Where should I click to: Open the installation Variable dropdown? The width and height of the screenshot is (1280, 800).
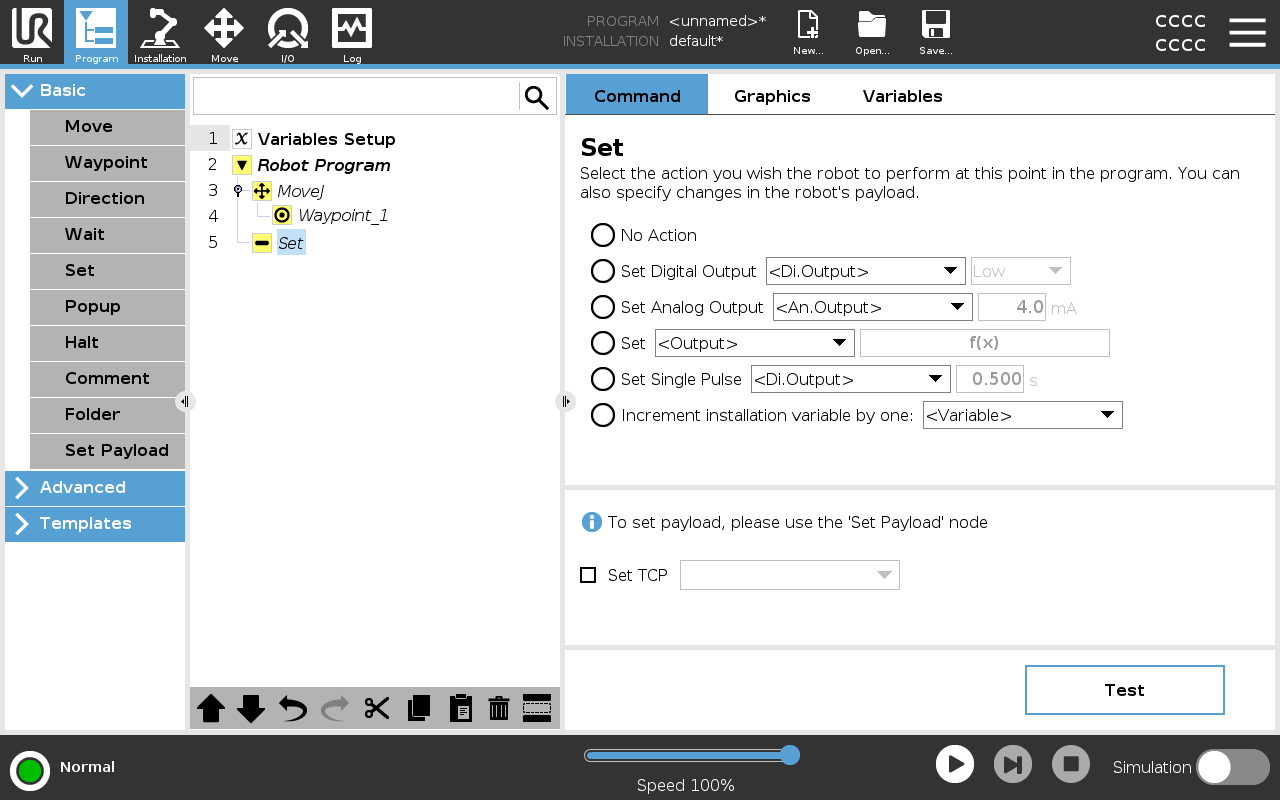coord(1022,415)
